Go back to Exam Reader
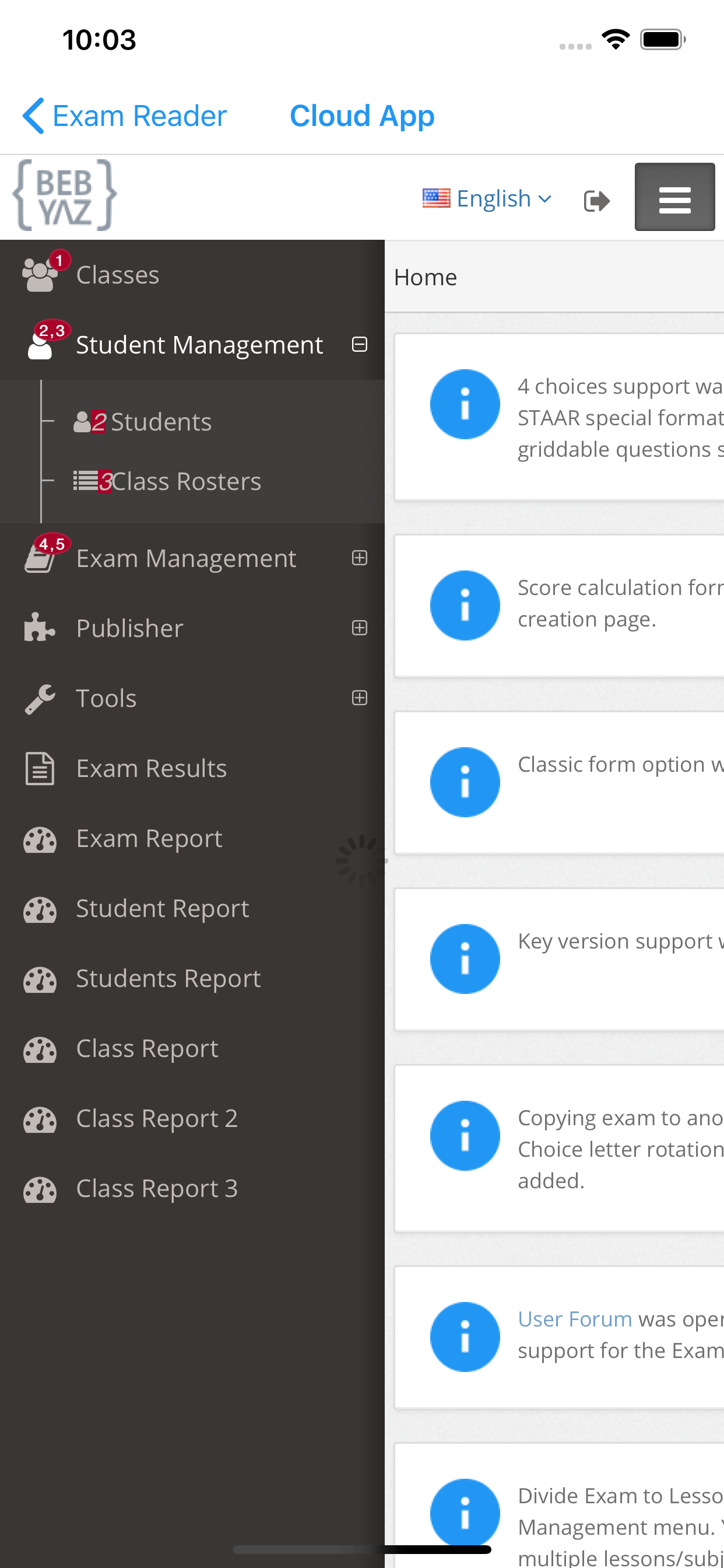Screen dimensions: 724x1568 (124, 116)
